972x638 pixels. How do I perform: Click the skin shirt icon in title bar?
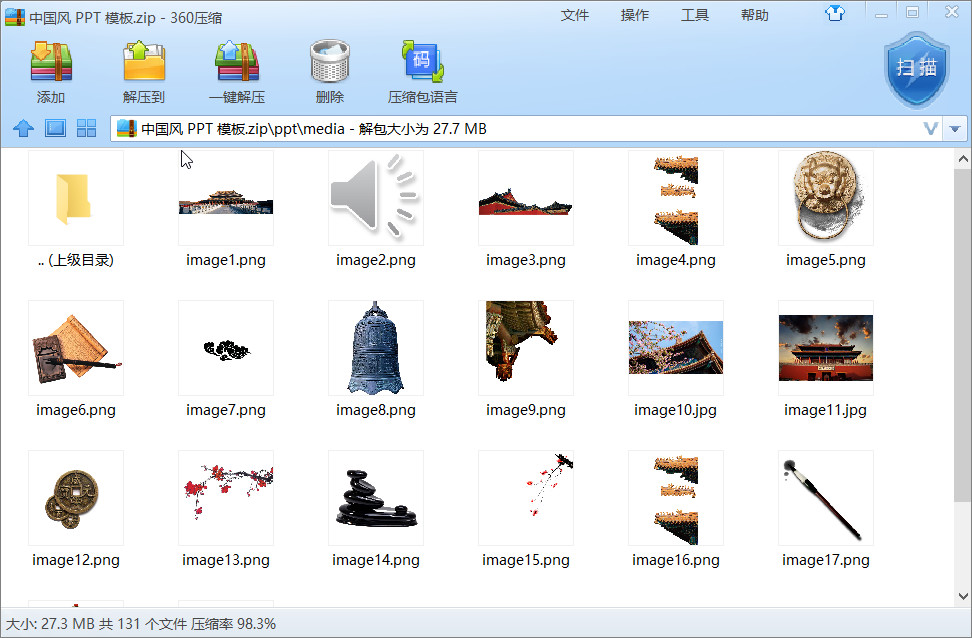coord(835,13)
